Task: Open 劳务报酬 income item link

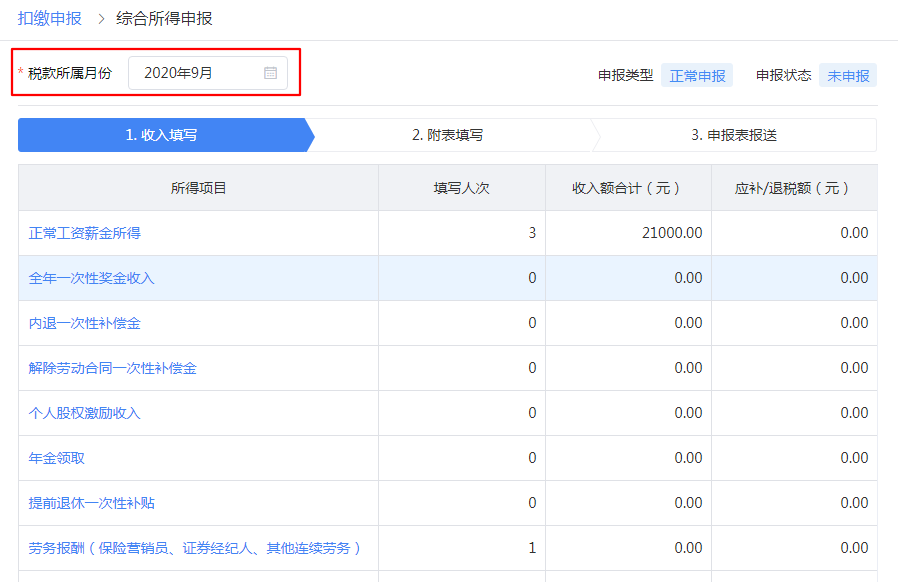Action: (x=195, y=548)
